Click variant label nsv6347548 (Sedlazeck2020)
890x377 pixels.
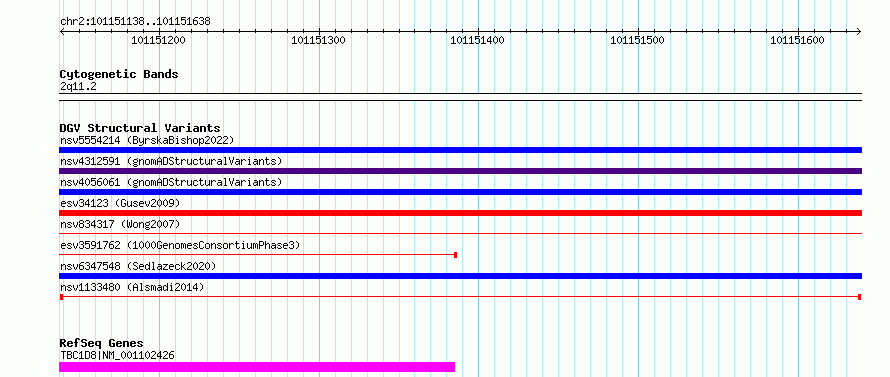click(138, 266)
